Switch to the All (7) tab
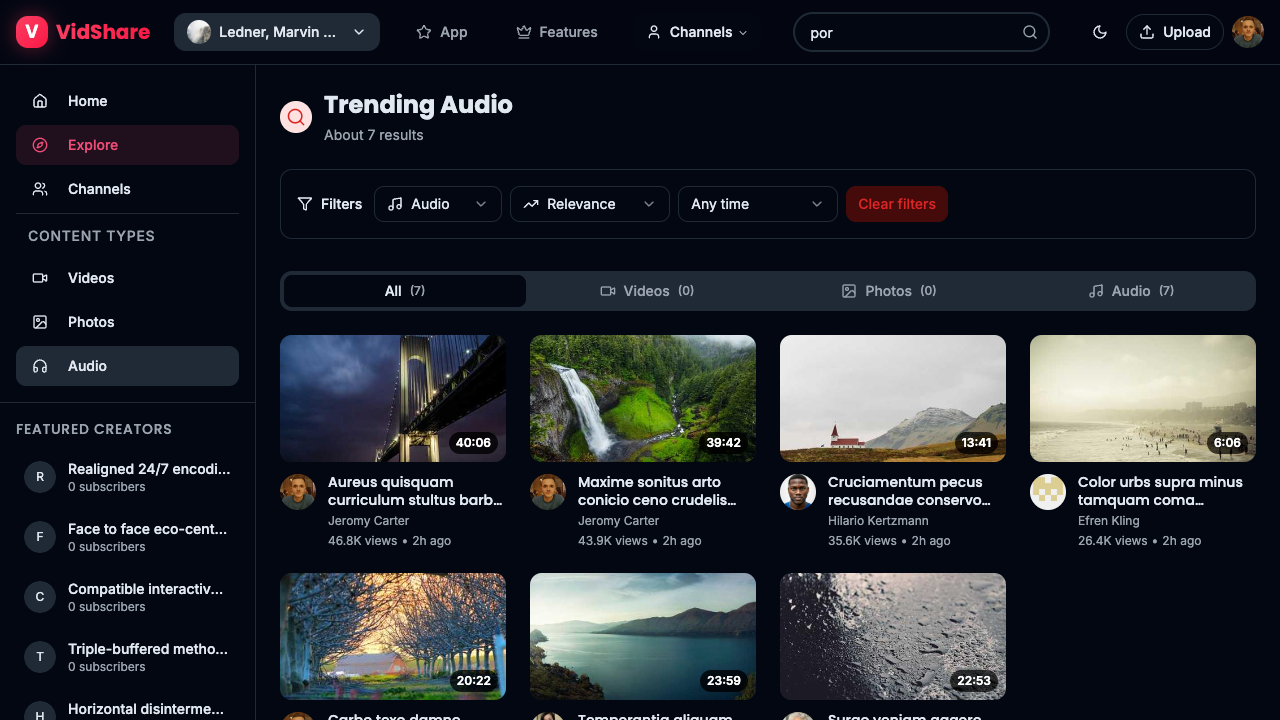1280x720 pixels. point(405,291)
